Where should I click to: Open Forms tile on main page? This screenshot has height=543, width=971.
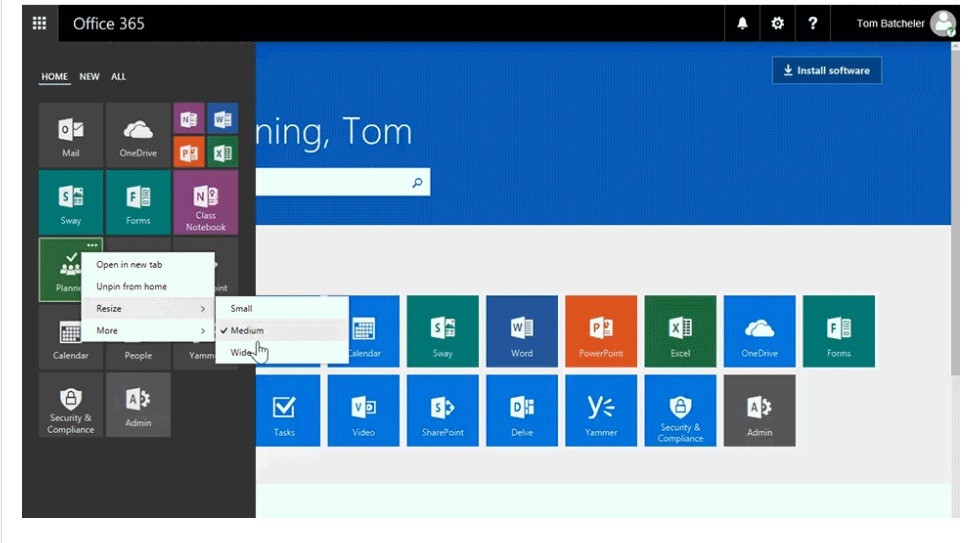tap(839, 331)
